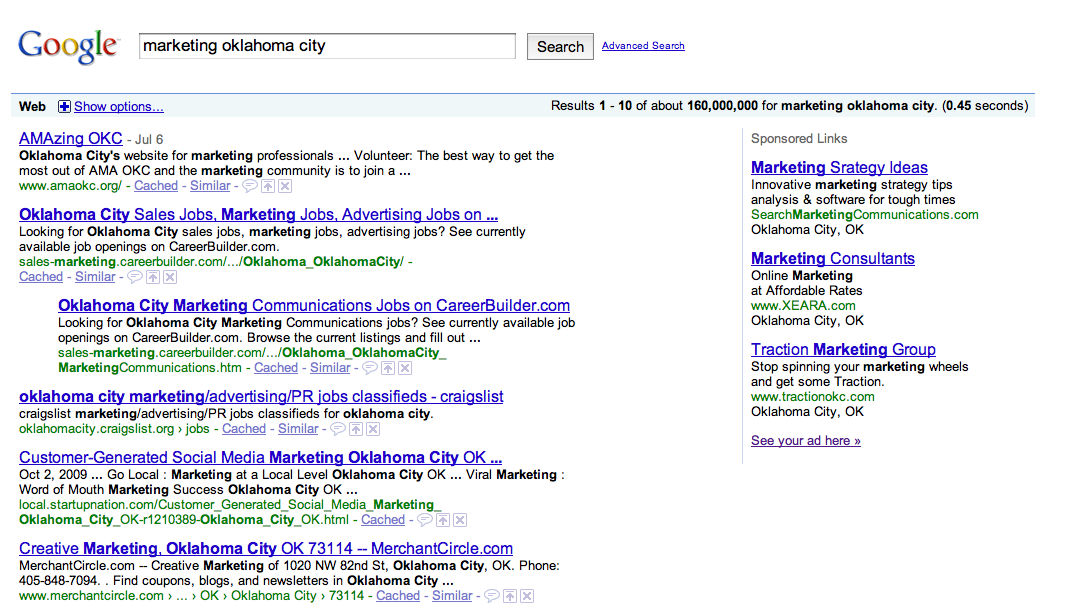Remove the AMAzing OKC result with the X icon
The height and width of the screenshot is (612, 1075).
tap(285, 186)
